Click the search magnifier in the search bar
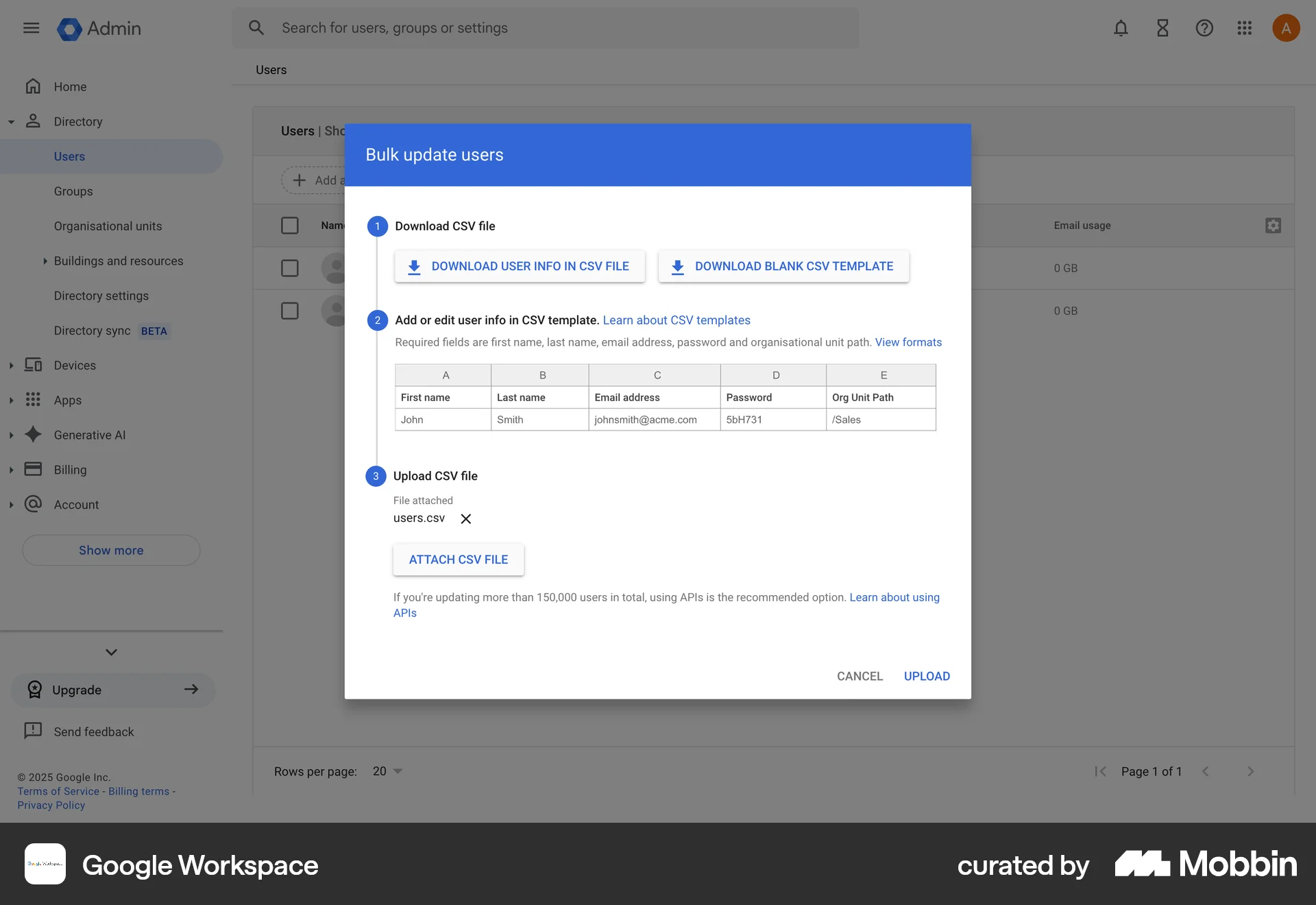 pyautogui.click(x=257, y=27)
